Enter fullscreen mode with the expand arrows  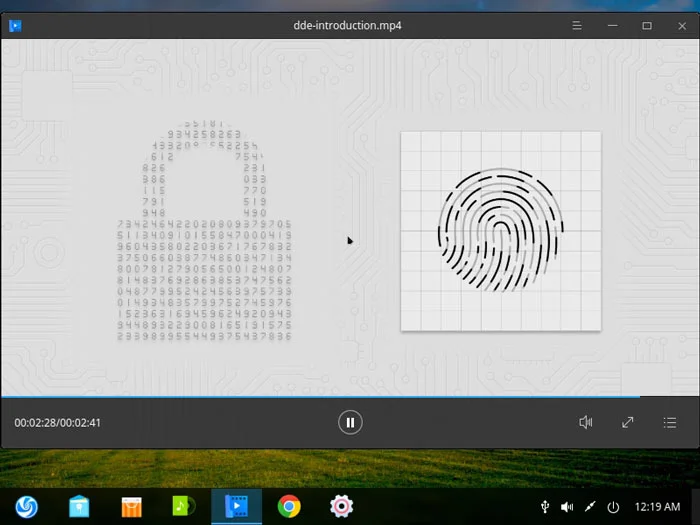pos(628,422)
